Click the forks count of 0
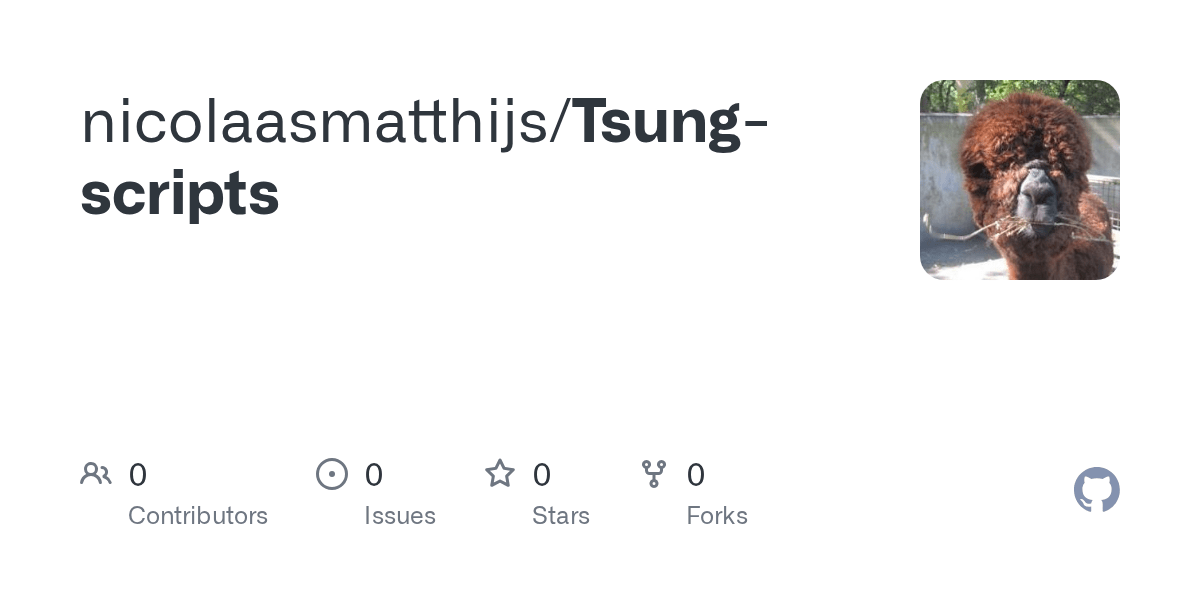Viewport: 1200px width, 600px height. (x=696, y=475)
